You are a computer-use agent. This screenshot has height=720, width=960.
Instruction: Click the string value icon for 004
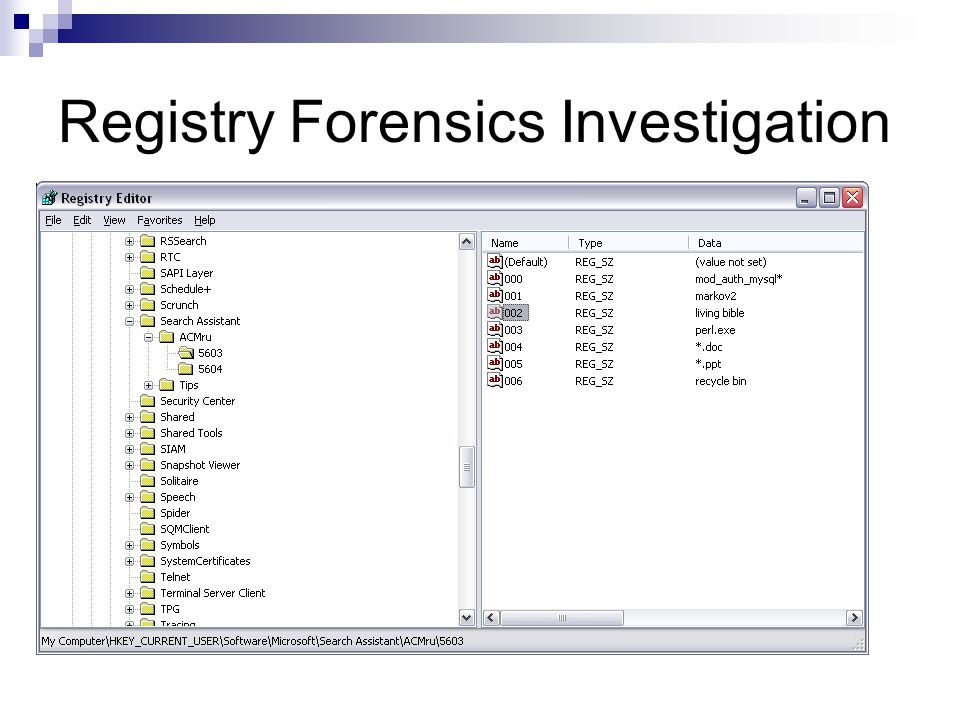tap(495, 347)
